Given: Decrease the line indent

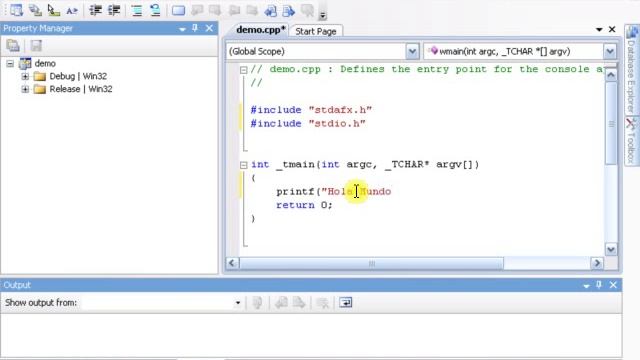Looking at the screenshot, I should point(95,10).
